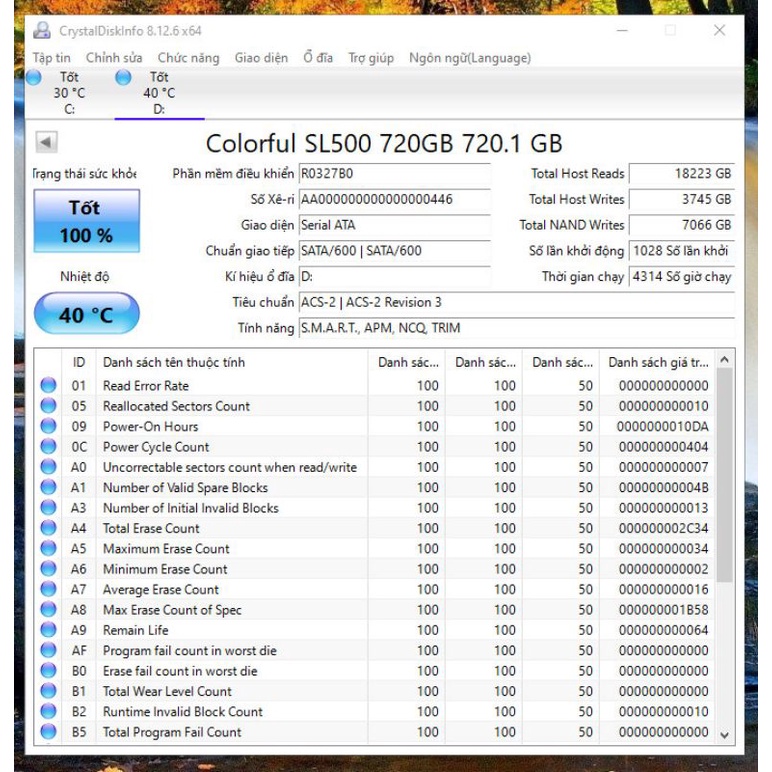
Task: Click the scrollbar up arrow in attribute list
Action: tap(724, 360)
